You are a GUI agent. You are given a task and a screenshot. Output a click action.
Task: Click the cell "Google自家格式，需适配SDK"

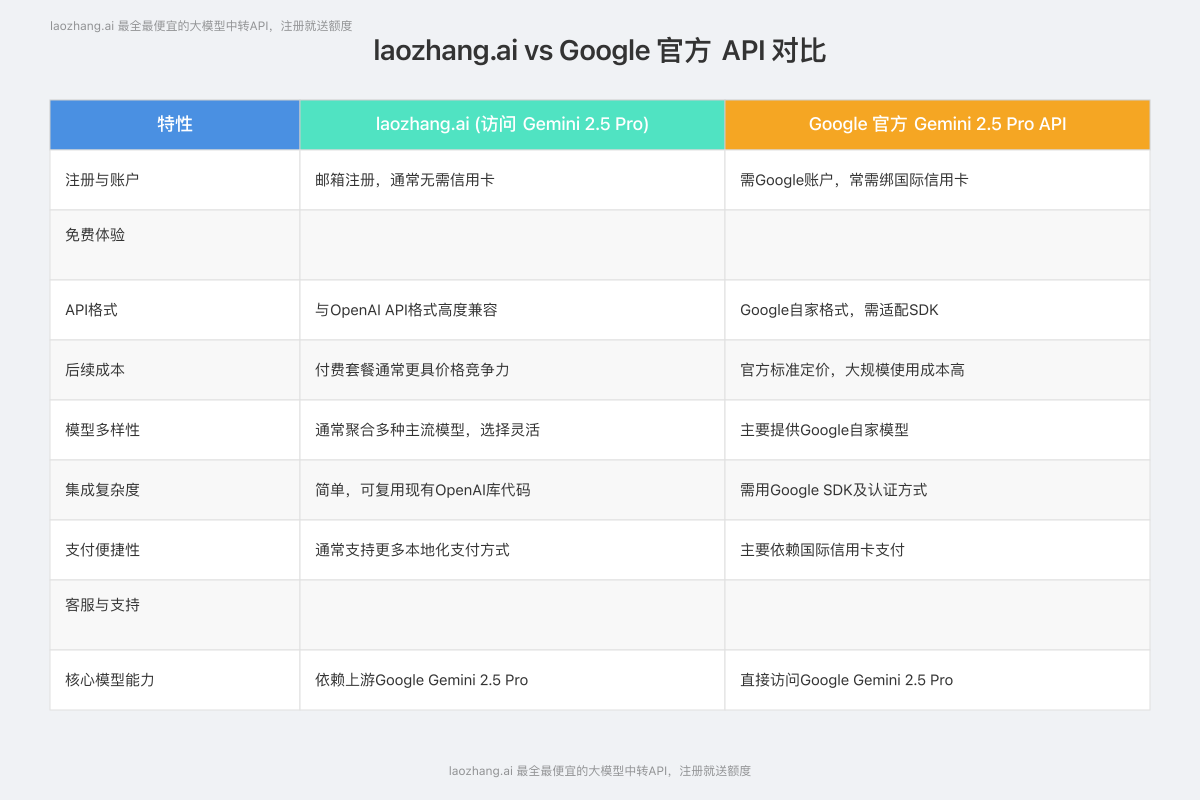tap(937, 310)
